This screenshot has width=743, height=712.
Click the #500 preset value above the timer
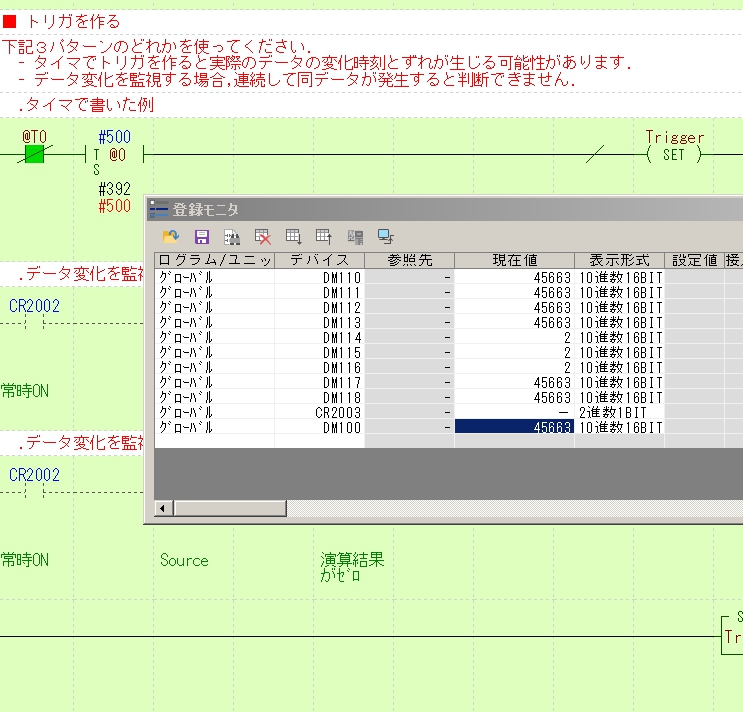[114, 137]
